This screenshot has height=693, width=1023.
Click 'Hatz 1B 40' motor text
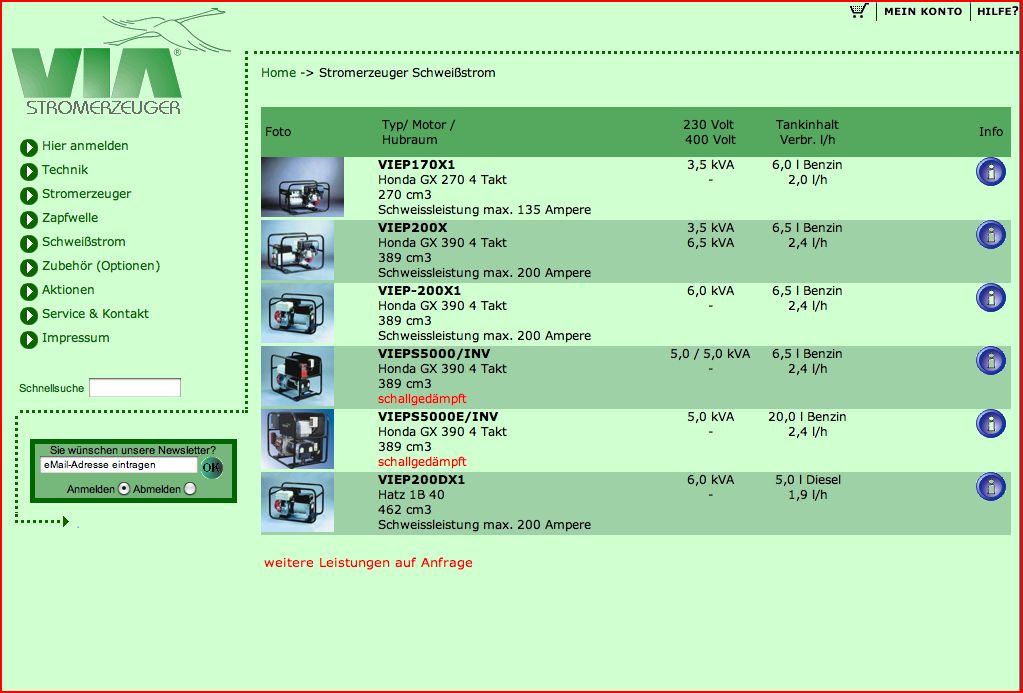[x=411, y=495]
